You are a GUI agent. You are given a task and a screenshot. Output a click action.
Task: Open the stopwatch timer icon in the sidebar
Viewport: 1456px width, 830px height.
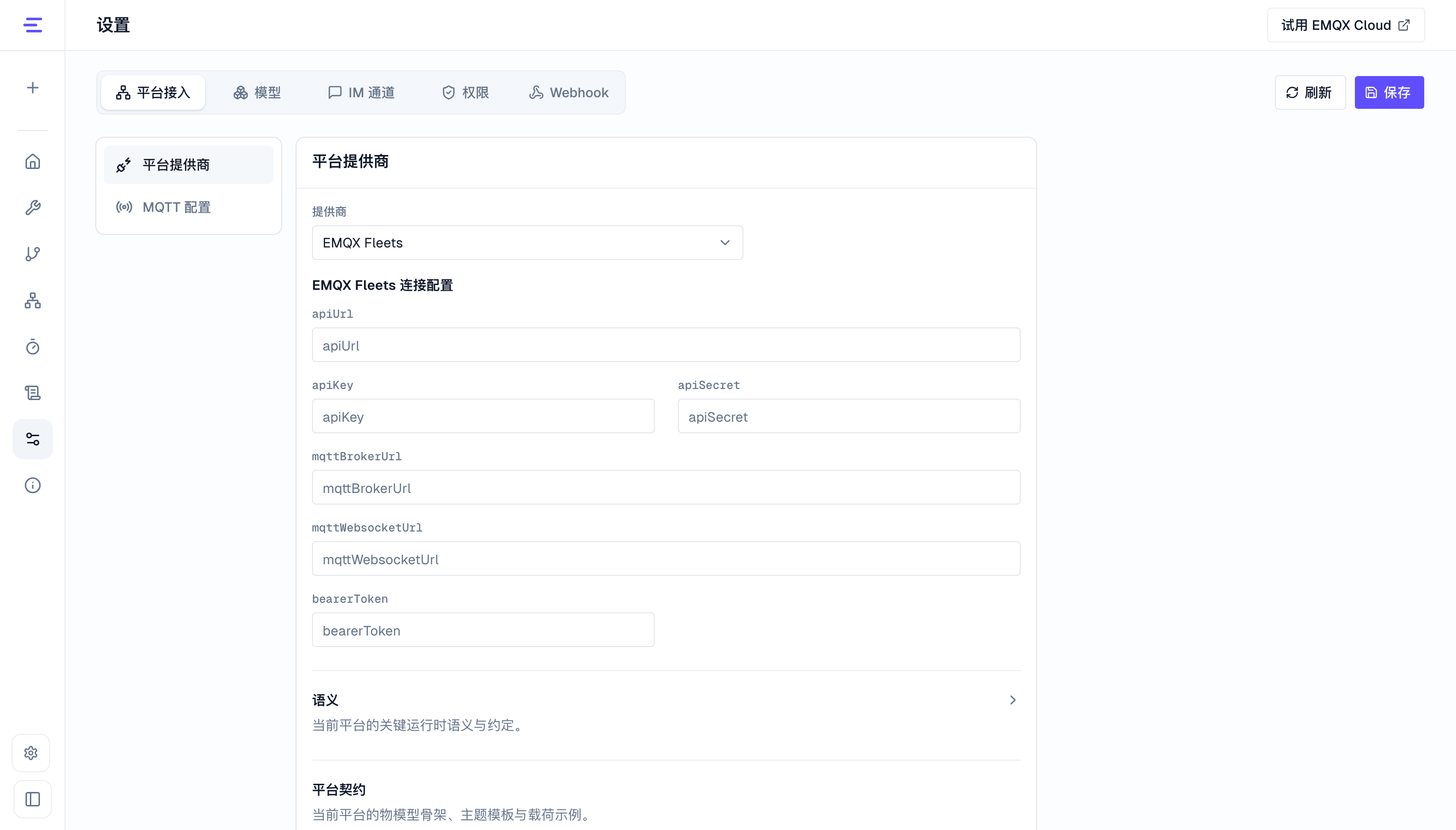coord(32,347)
